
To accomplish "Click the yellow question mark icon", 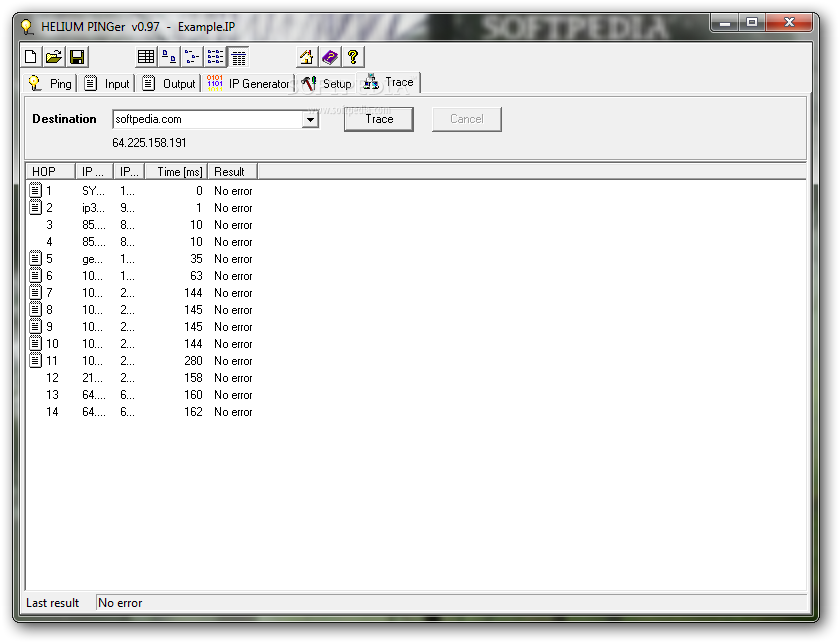I will tap(353, 57).
